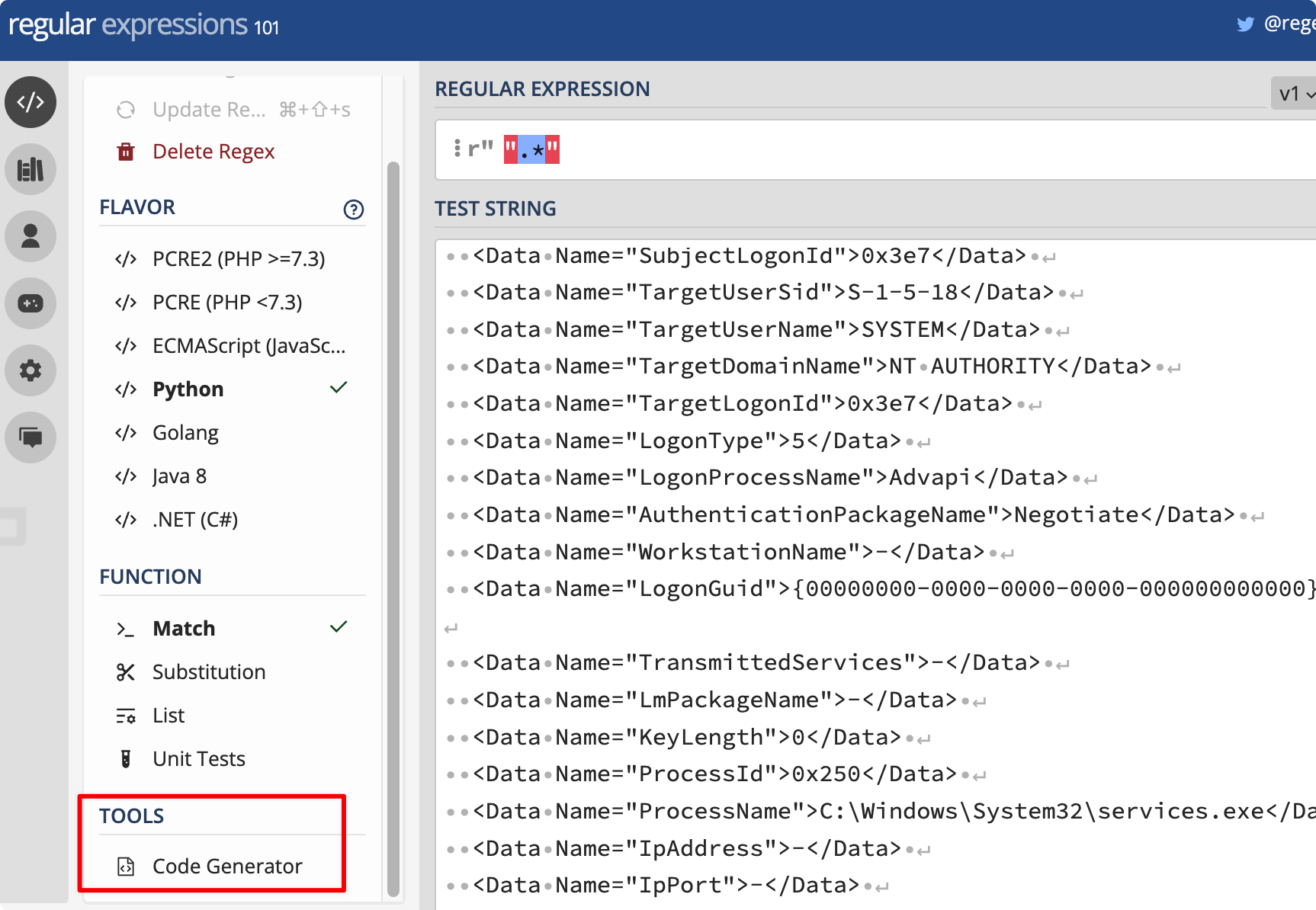
Task: Open the v1 version dropdown
Action: coord(1293,93)
